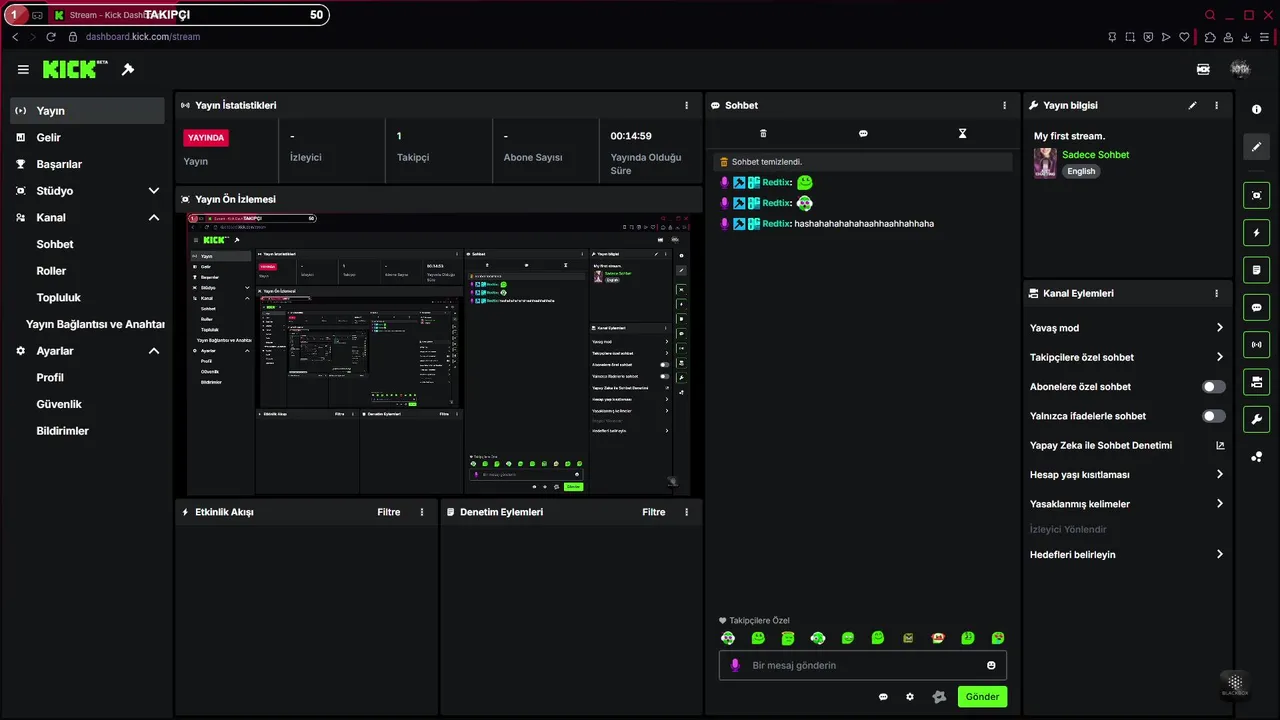Click Filtre in Denetim Eylemleri panel
Viewport: 1280px width, 720px height.
coord(654,512)
